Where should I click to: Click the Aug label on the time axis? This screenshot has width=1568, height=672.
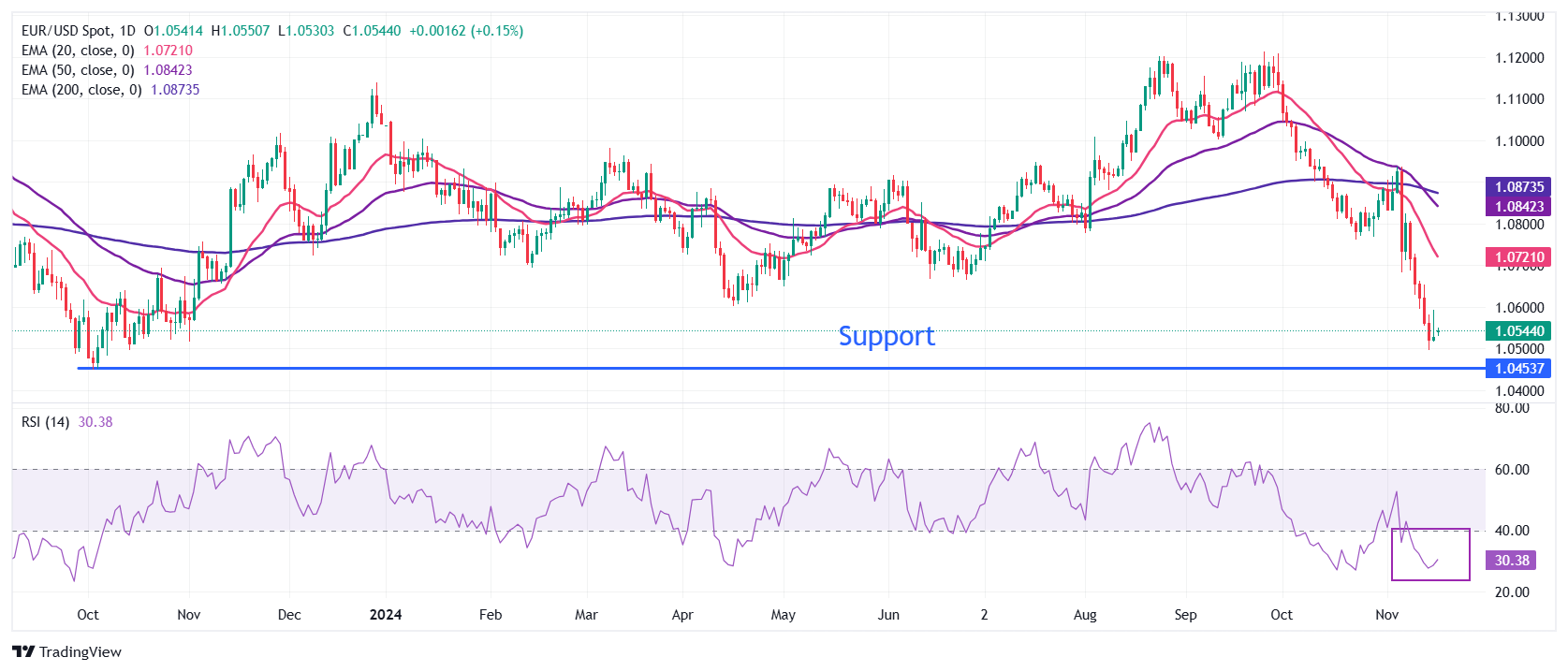[1085, 615]
